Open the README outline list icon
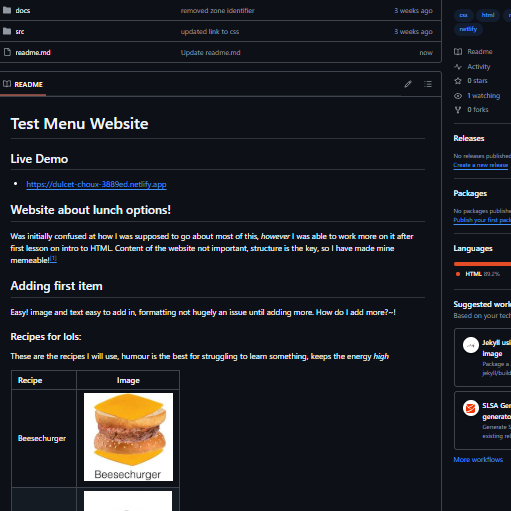Viewport: 511px width, 511px height. [428, 84]
